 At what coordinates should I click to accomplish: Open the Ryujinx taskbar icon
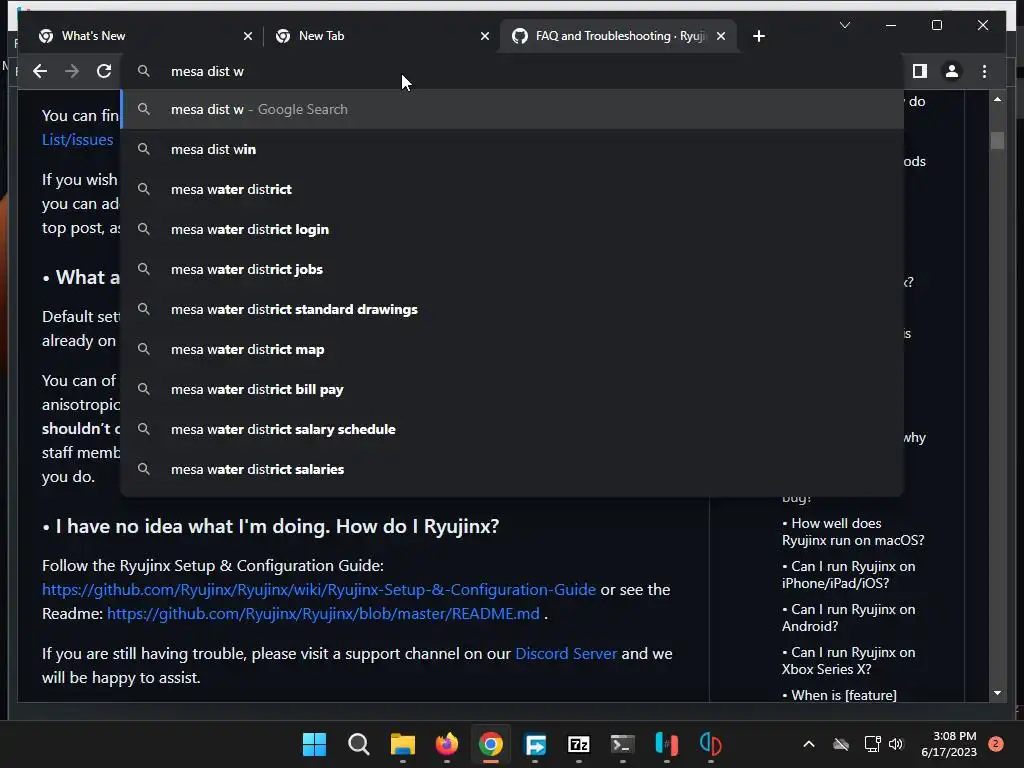coord(667,744)
